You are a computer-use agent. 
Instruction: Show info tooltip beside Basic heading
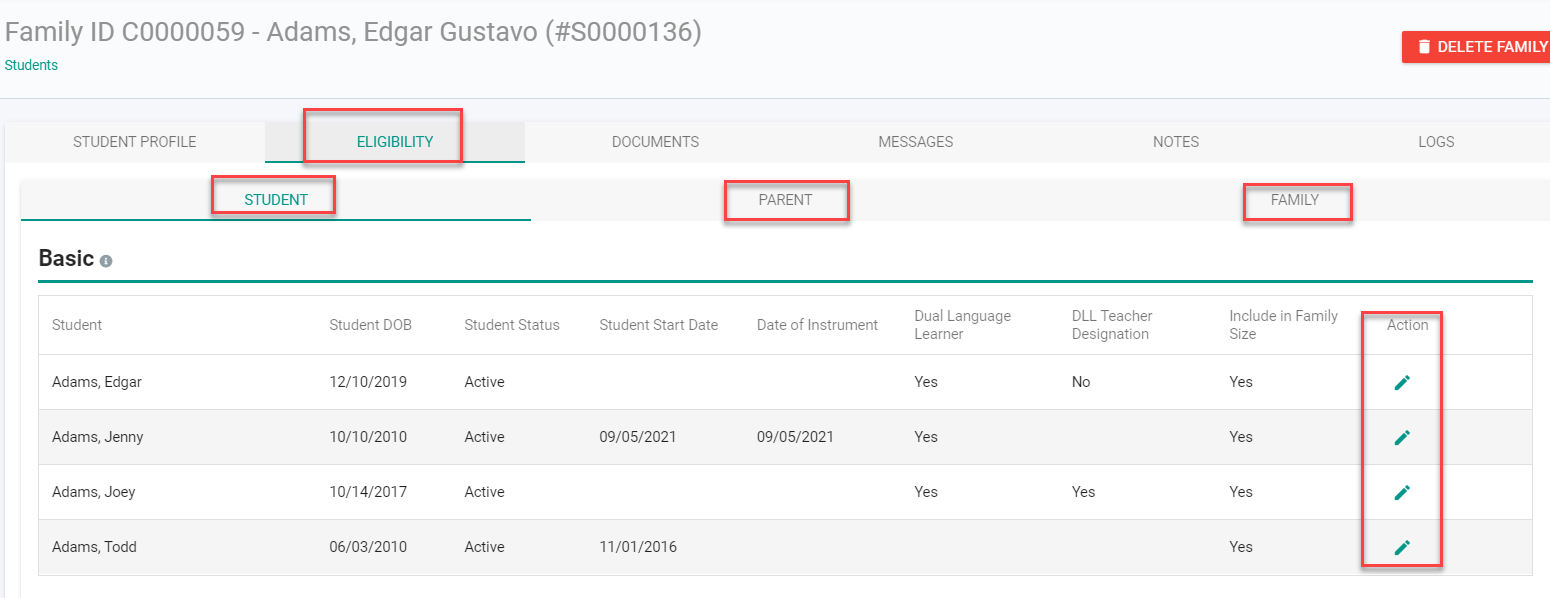point(106,261)
